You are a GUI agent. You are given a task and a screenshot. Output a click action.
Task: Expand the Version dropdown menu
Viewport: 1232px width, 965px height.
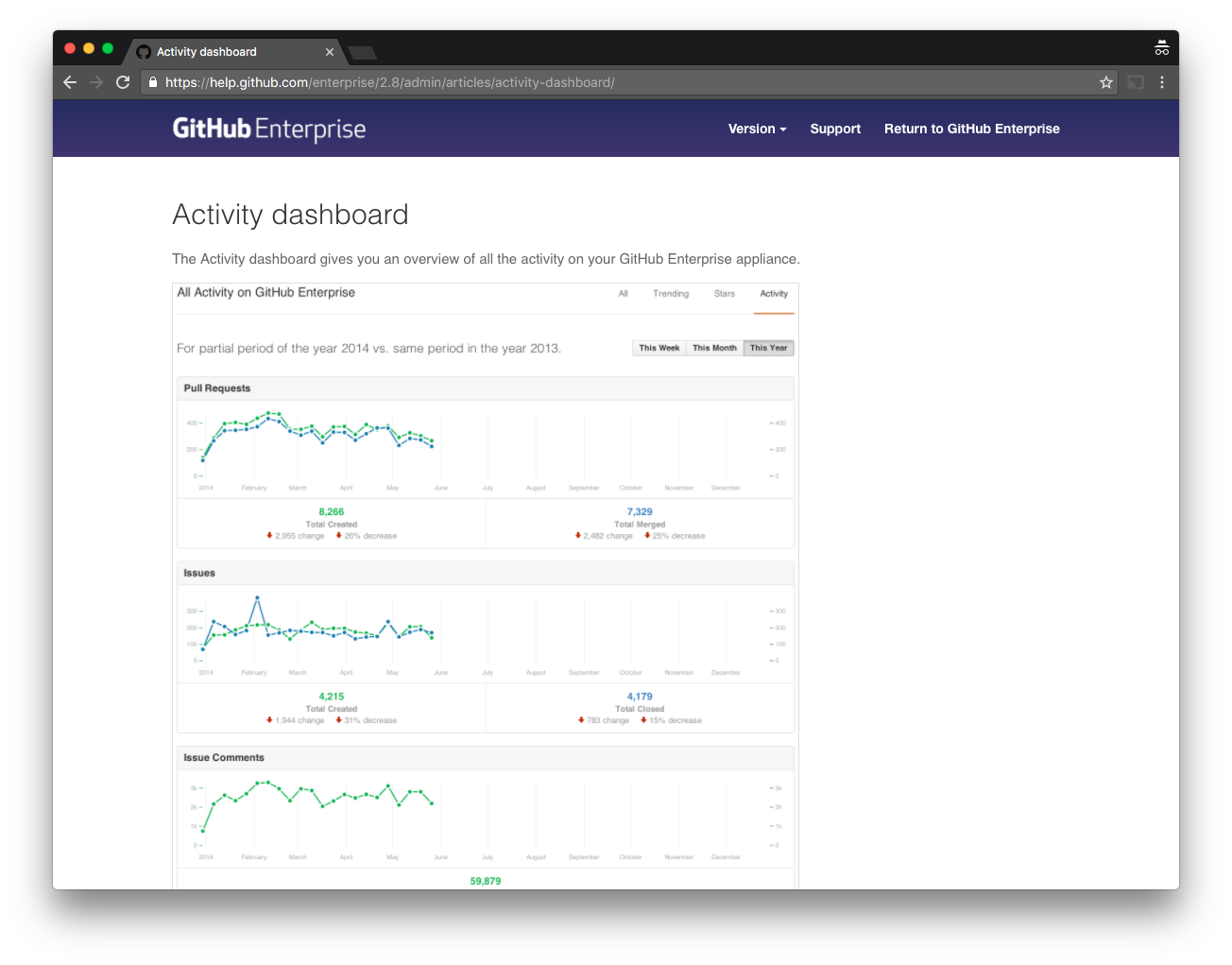[757, 129]
